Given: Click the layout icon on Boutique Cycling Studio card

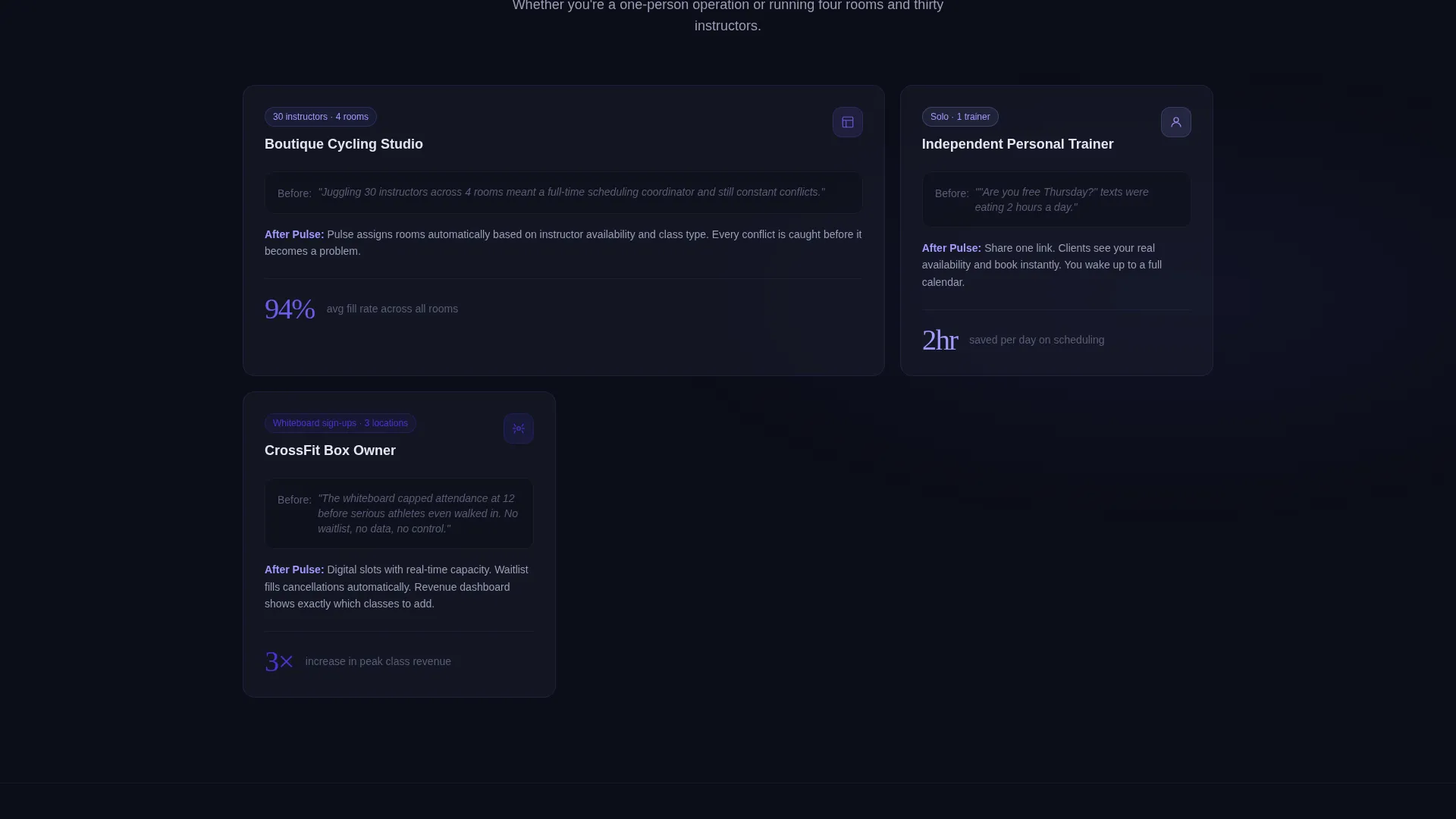Looking at the screenshot, I should coord(847,122).
